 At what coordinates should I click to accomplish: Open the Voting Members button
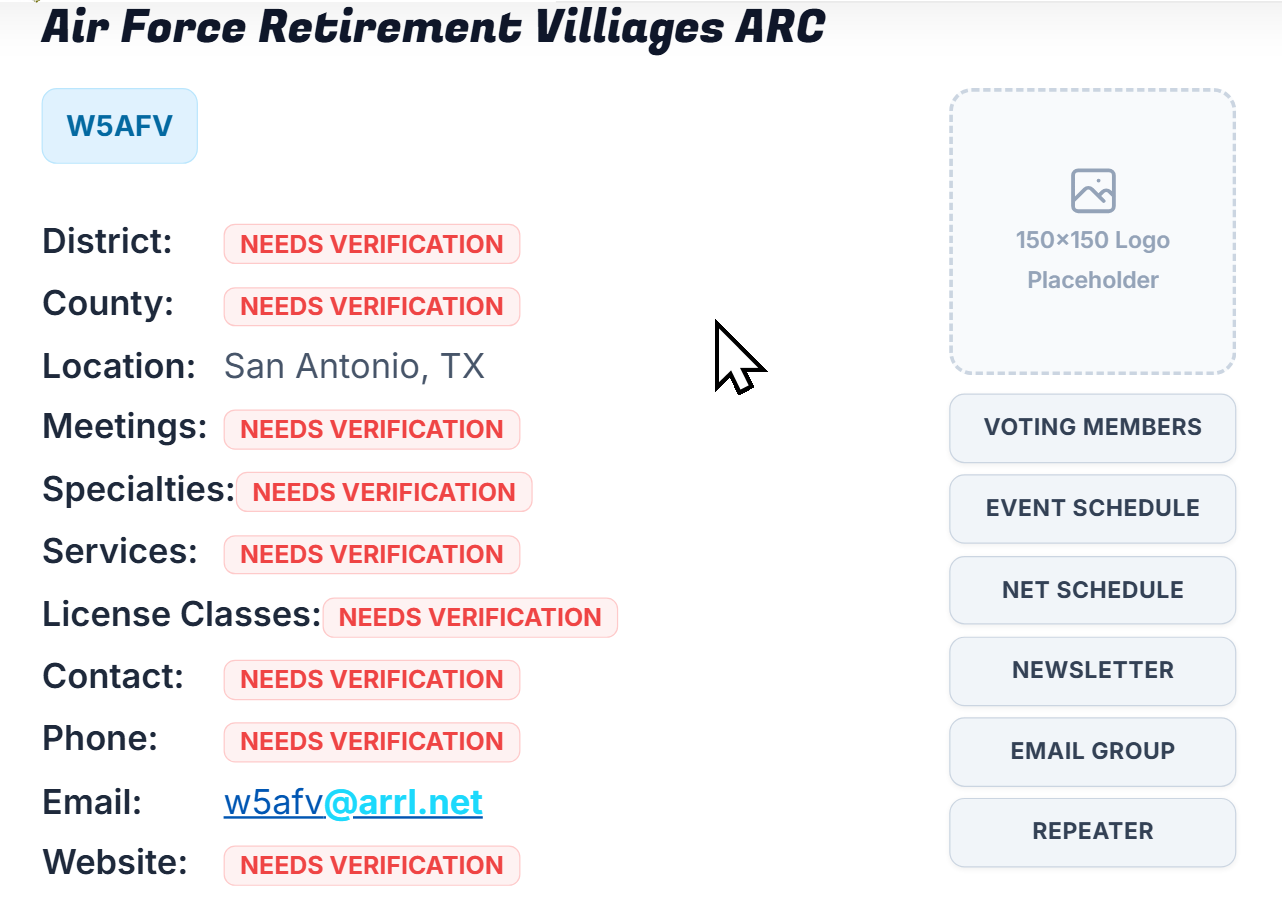pyautogui.click(x=1093, y=428)
